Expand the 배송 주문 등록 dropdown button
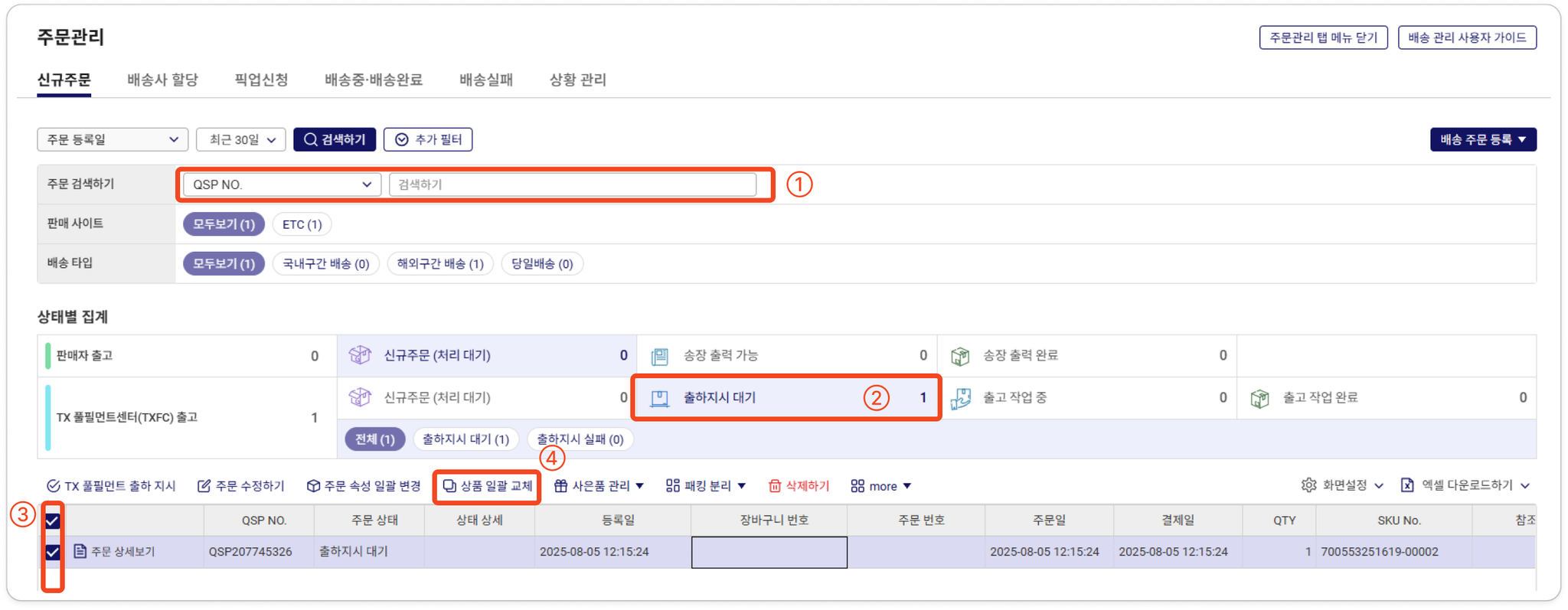The height and width of the screenshot is (610, 1568). [x=1483, y=139]
